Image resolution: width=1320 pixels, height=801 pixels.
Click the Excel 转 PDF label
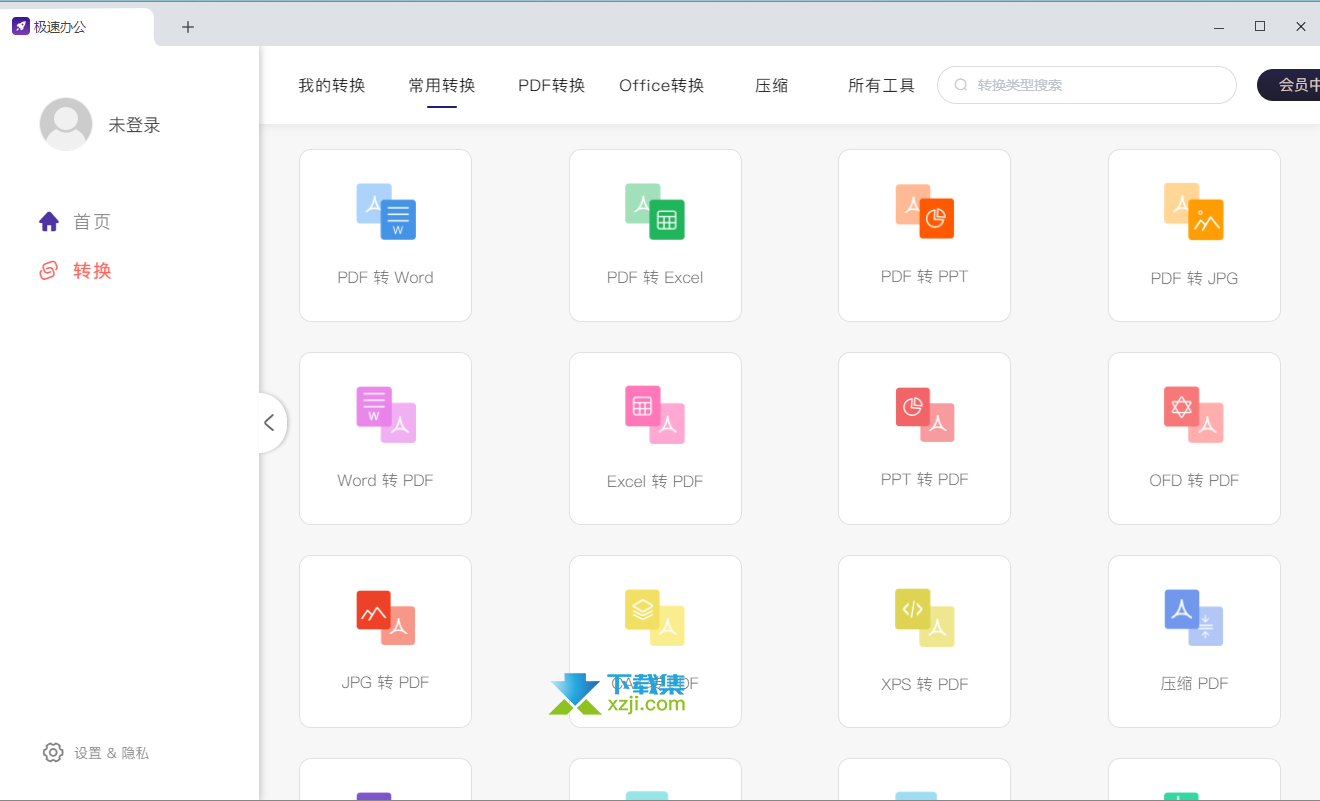click(x=655, y=481)
